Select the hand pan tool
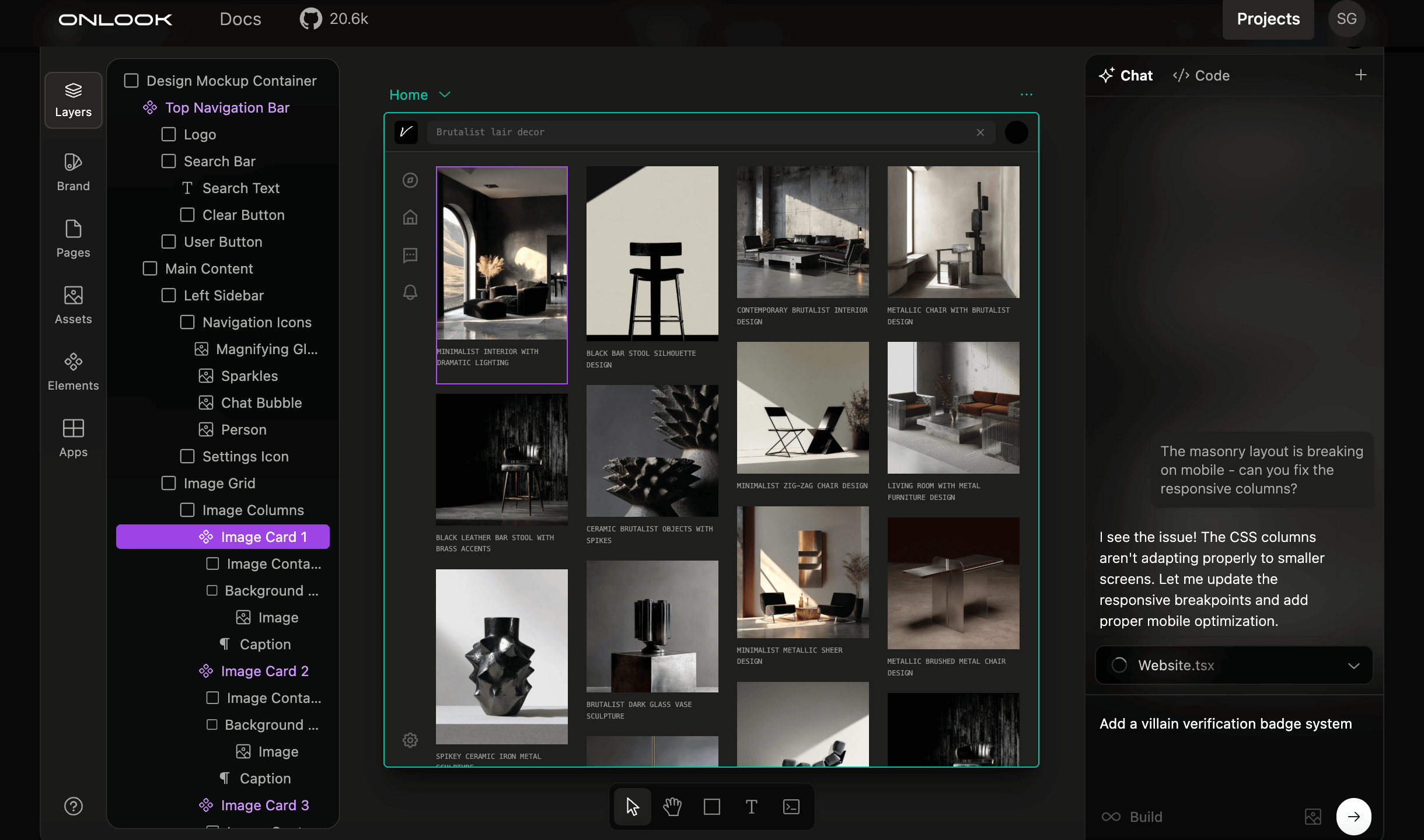The width and height of the screenshot is (1424, 840). pyautogui.click(x=672, y=807)
